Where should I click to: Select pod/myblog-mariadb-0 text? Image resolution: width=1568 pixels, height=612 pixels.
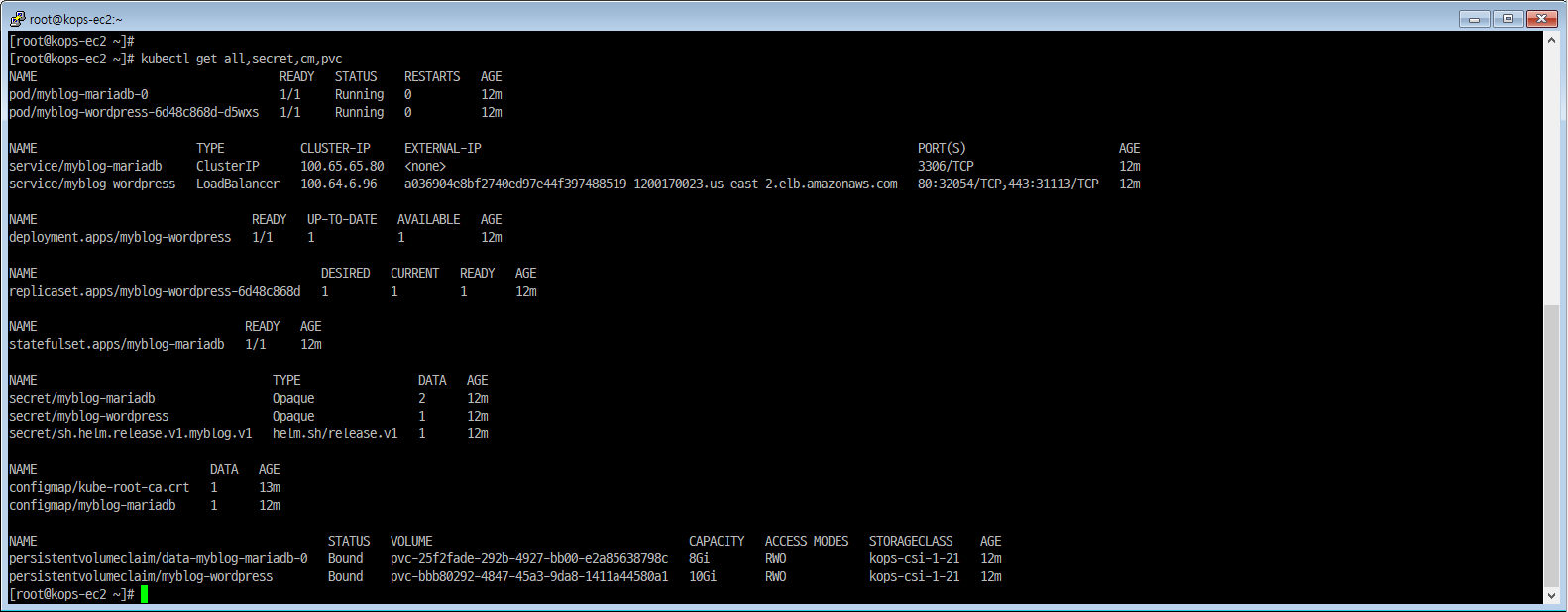click(x=78, y=94)
